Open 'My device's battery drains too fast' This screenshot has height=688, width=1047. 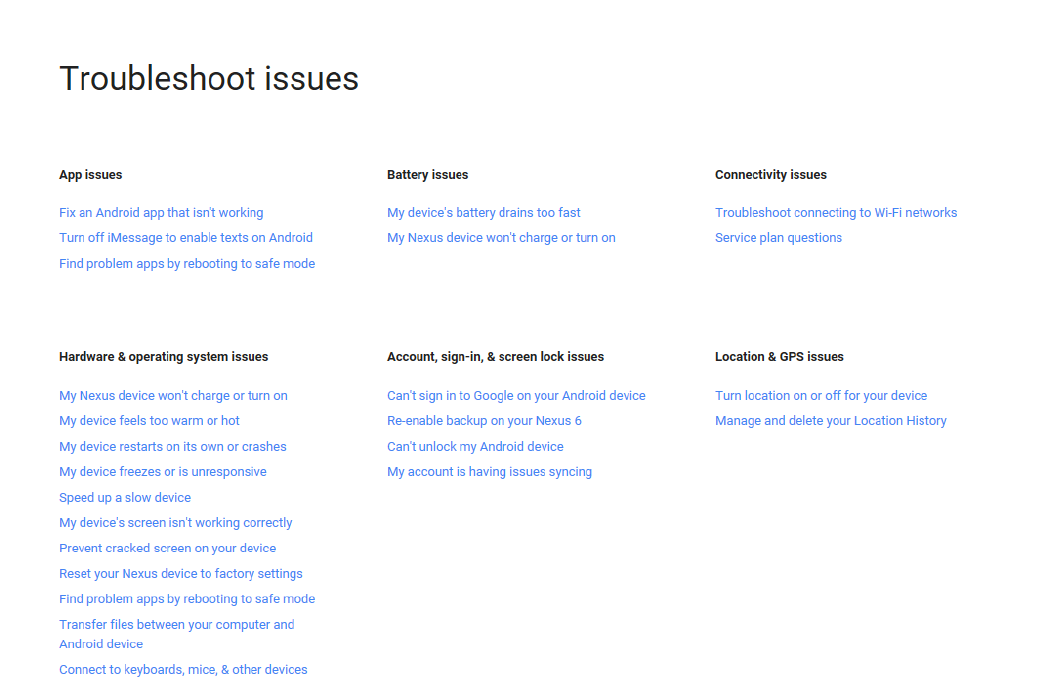point(483,212)
